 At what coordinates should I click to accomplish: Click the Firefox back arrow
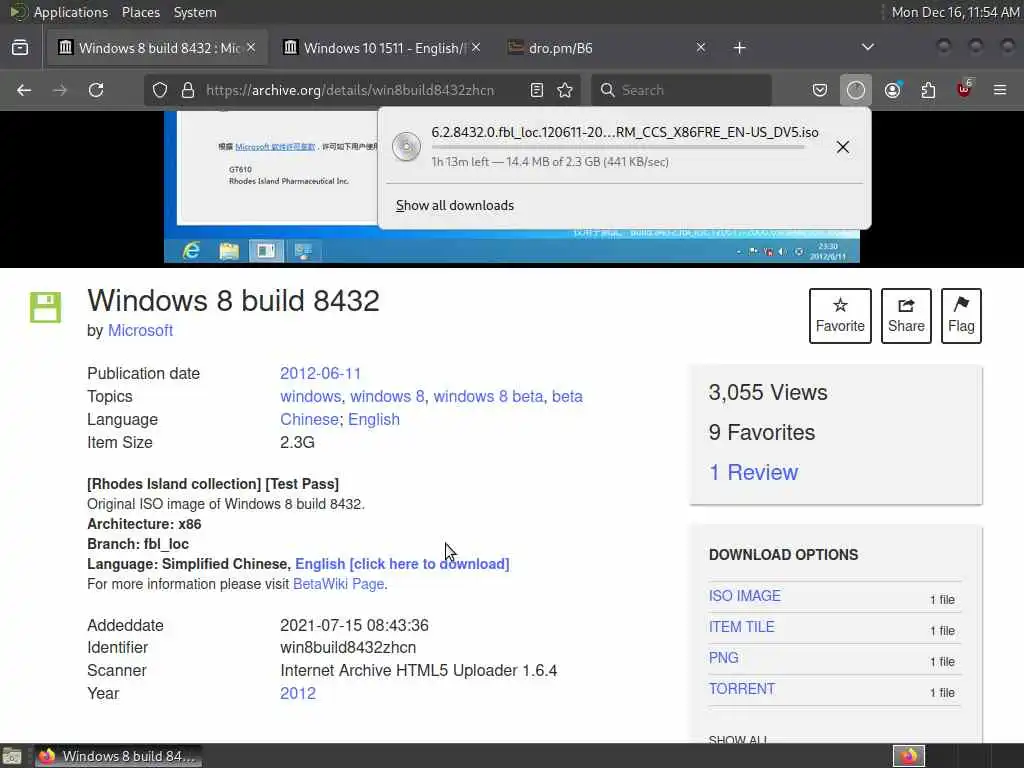[24, 90]
